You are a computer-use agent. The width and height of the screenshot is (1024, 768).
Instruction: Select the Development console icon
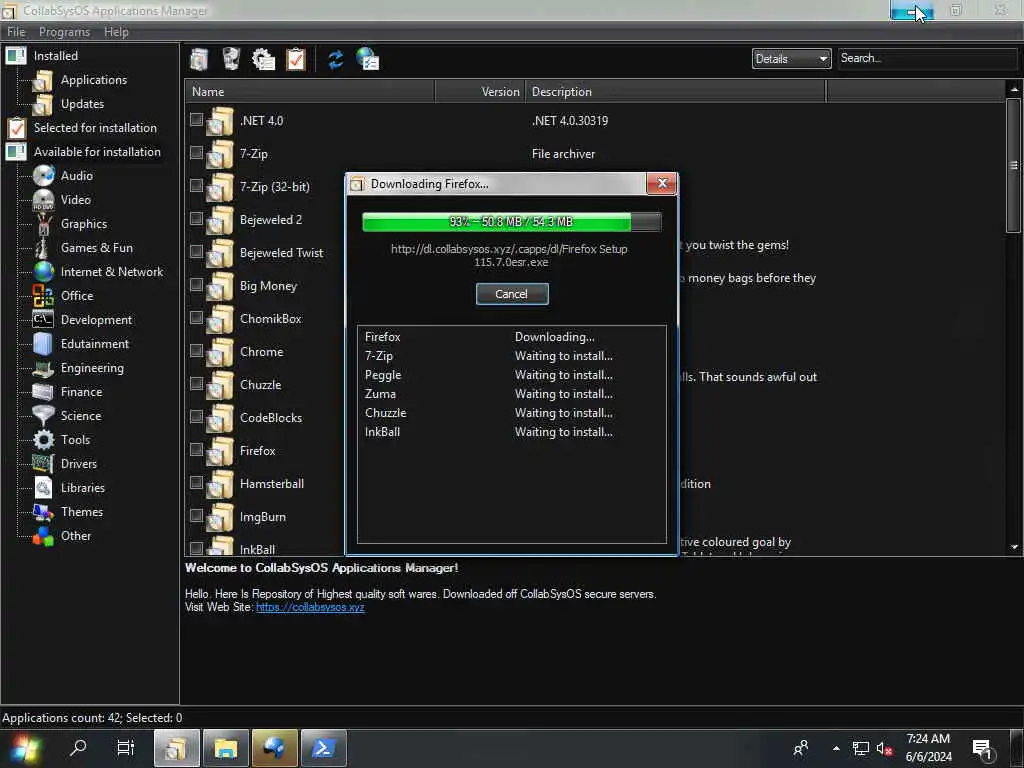[x=43, y=320]
